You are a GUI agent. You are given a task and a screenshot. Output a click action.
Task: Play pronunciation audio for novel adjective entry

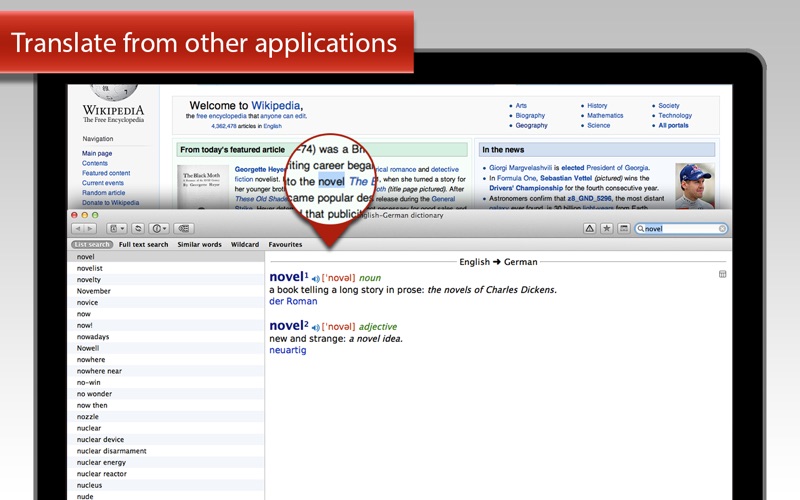(x=315, y=327)
